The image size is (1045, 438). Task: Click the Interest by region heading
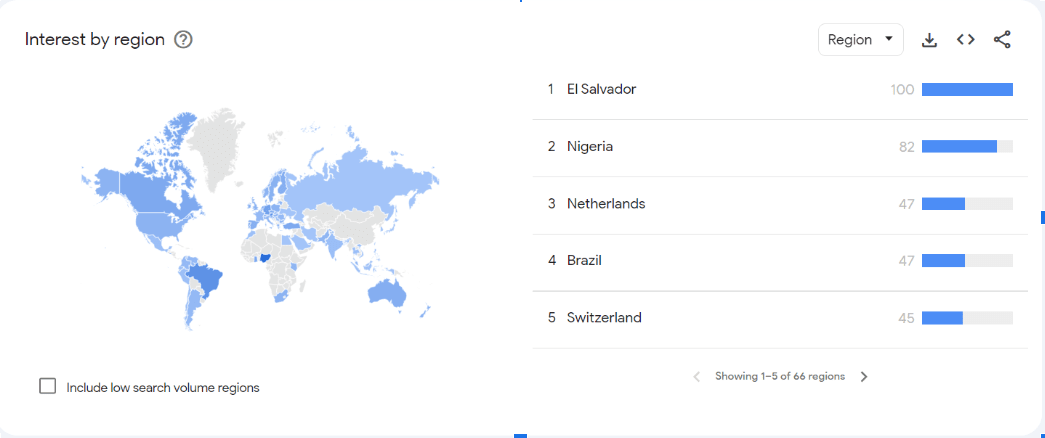(x=95, y=40)
